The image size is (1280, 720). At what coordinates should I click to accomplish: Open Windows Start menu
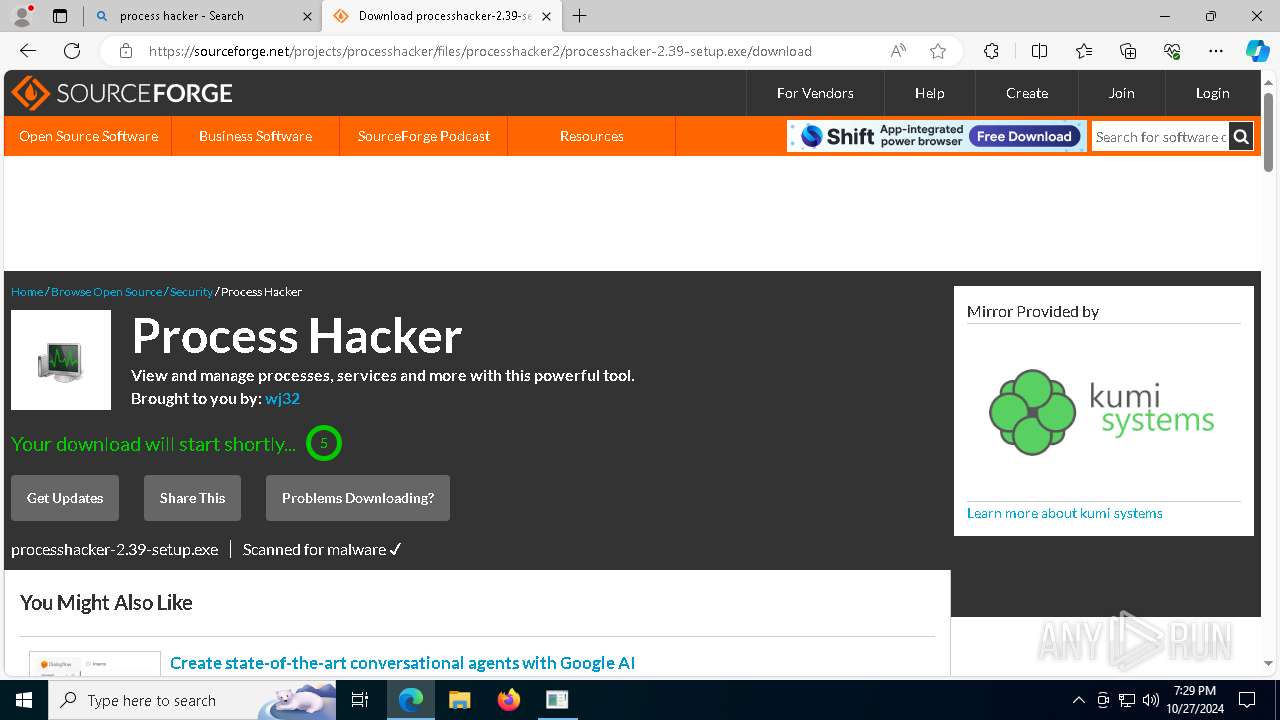[24, 700]
